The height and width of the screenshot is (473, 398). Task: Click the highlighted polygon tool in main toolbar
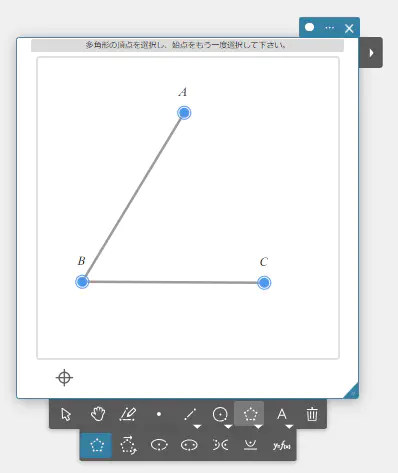(x=250, y=414)
